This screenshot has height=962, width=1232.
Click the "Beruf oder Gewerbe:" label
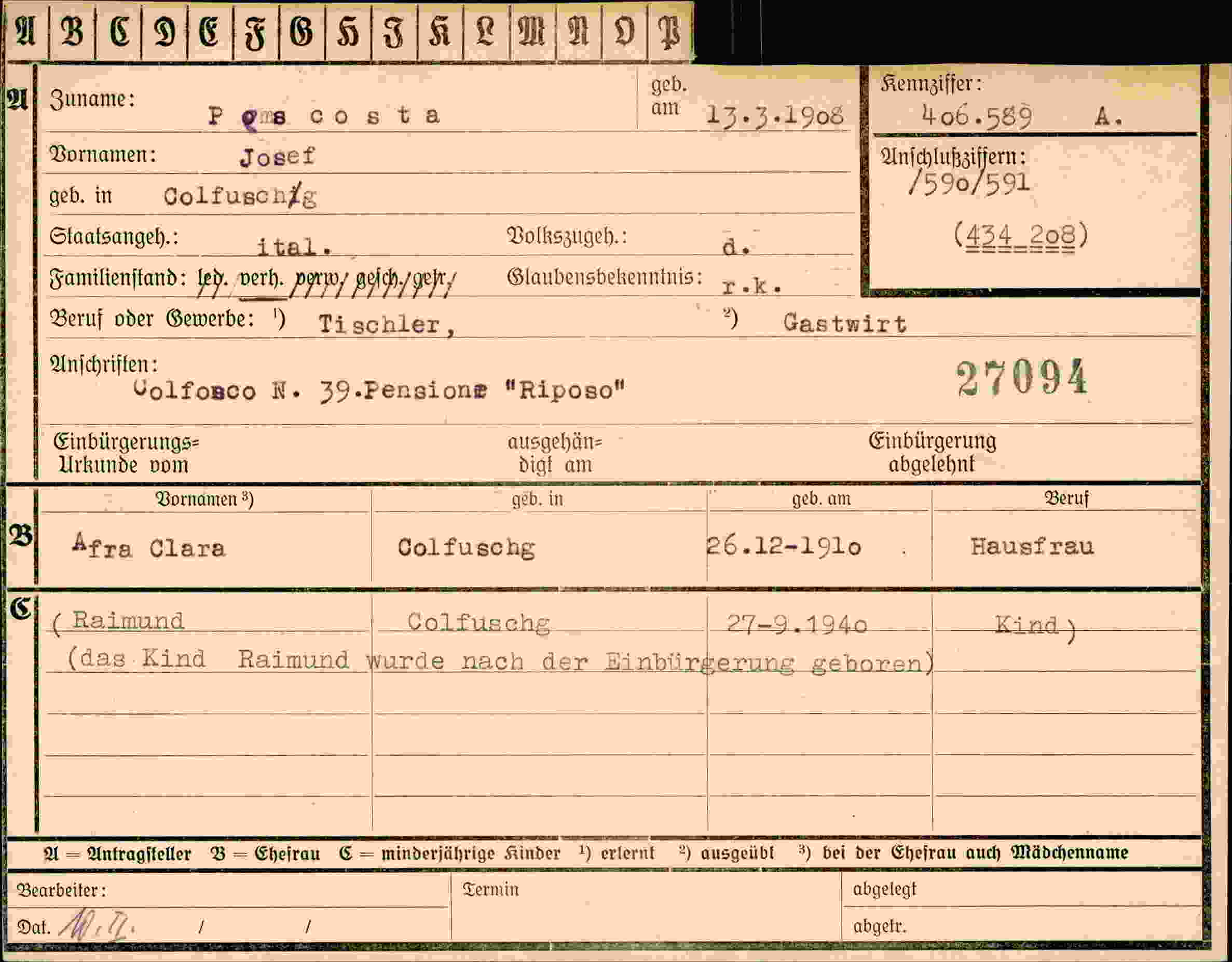click(152, 319)
